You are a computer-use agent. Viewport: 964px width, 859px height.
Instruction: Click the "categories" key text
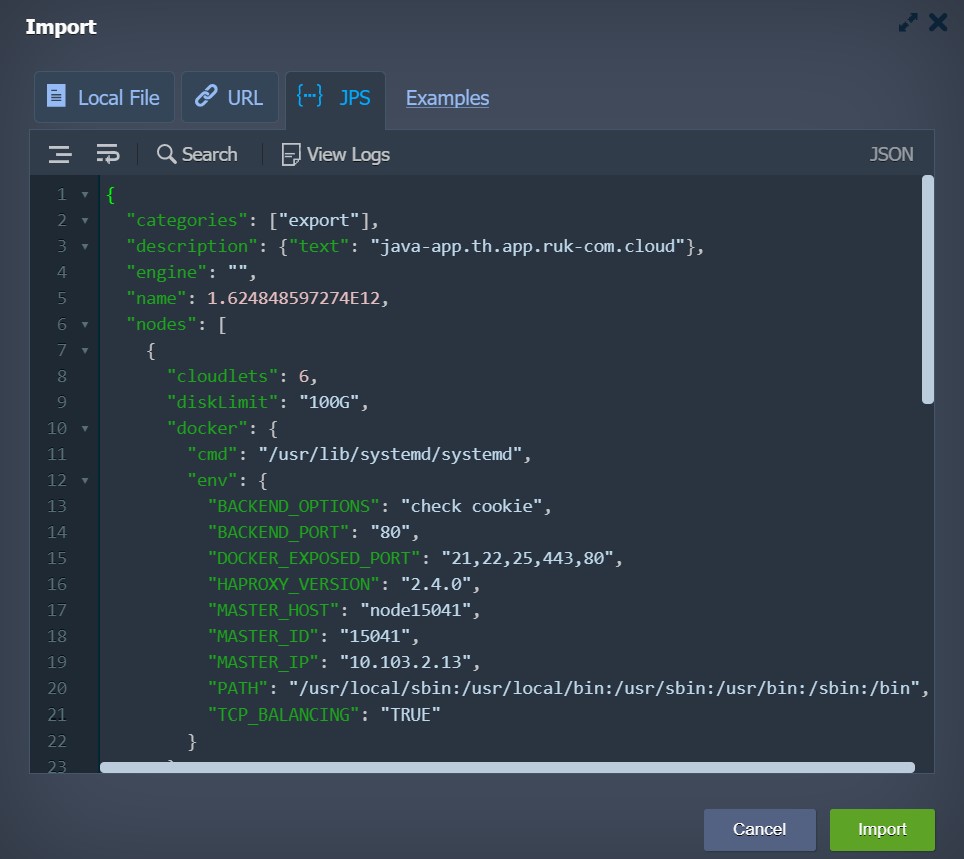coord(187,220)
